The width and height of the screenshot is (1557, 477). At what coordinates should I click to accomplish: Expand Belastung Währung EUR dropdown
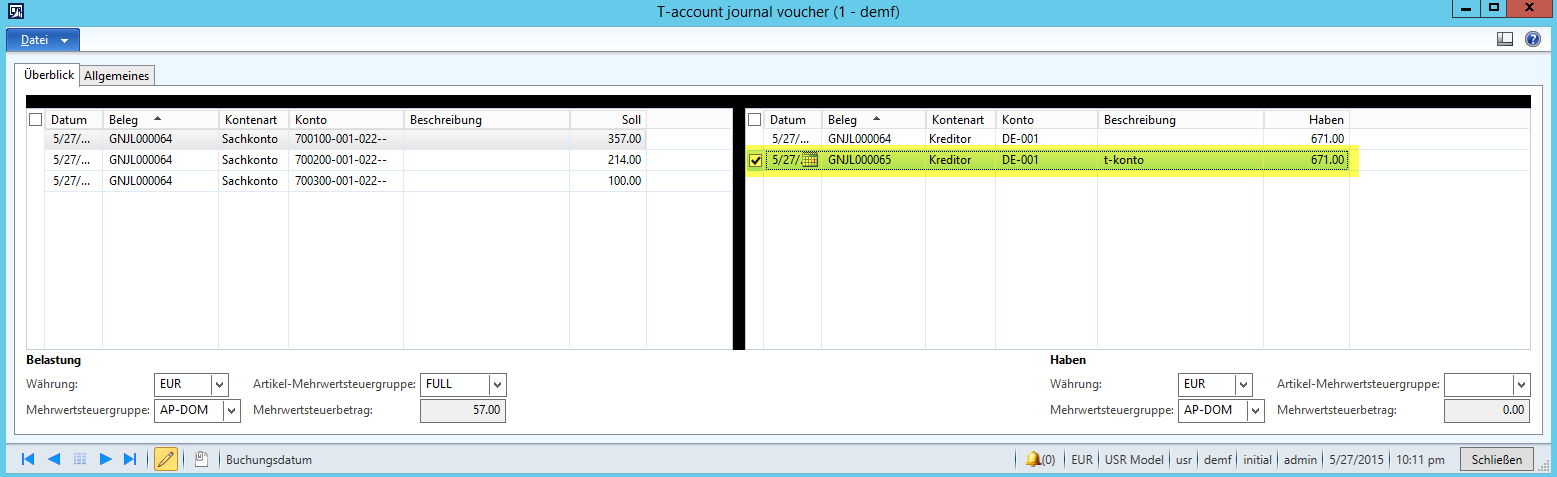(x=220, y=385)
